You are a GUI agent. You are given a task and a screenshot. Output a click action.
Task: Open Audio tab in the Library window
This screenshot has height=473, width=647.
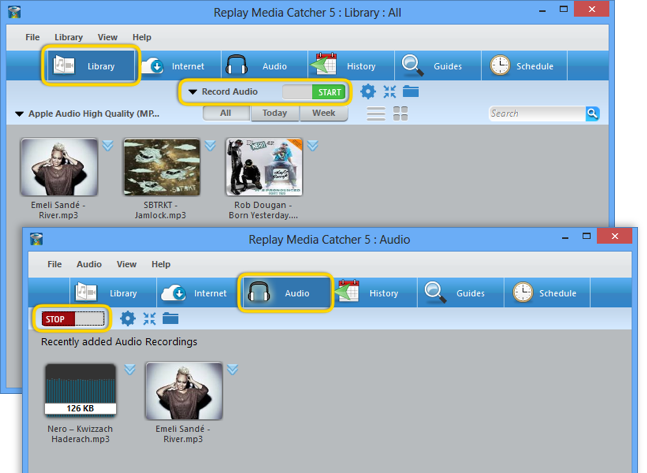point(264,66)
